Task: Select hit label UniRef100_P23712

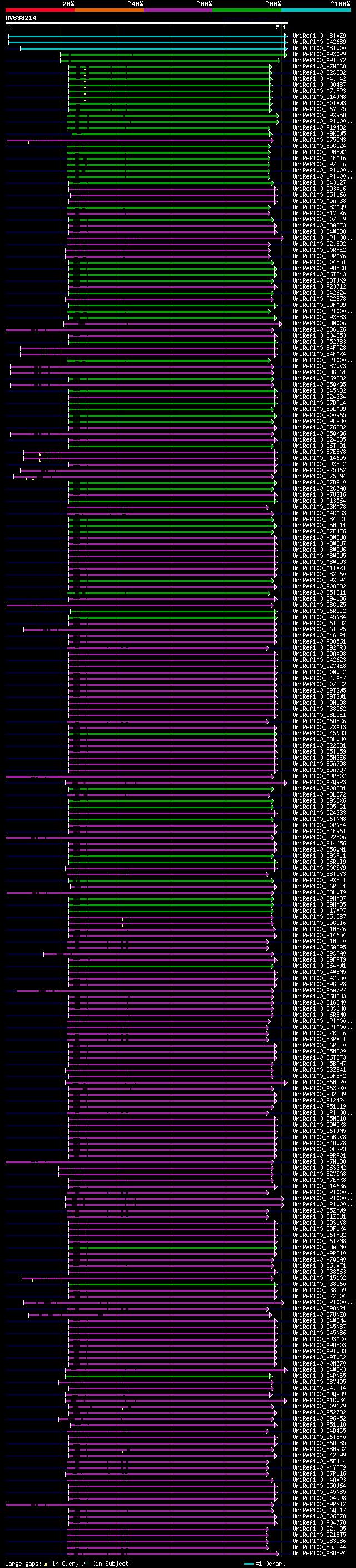Action: 319,286
